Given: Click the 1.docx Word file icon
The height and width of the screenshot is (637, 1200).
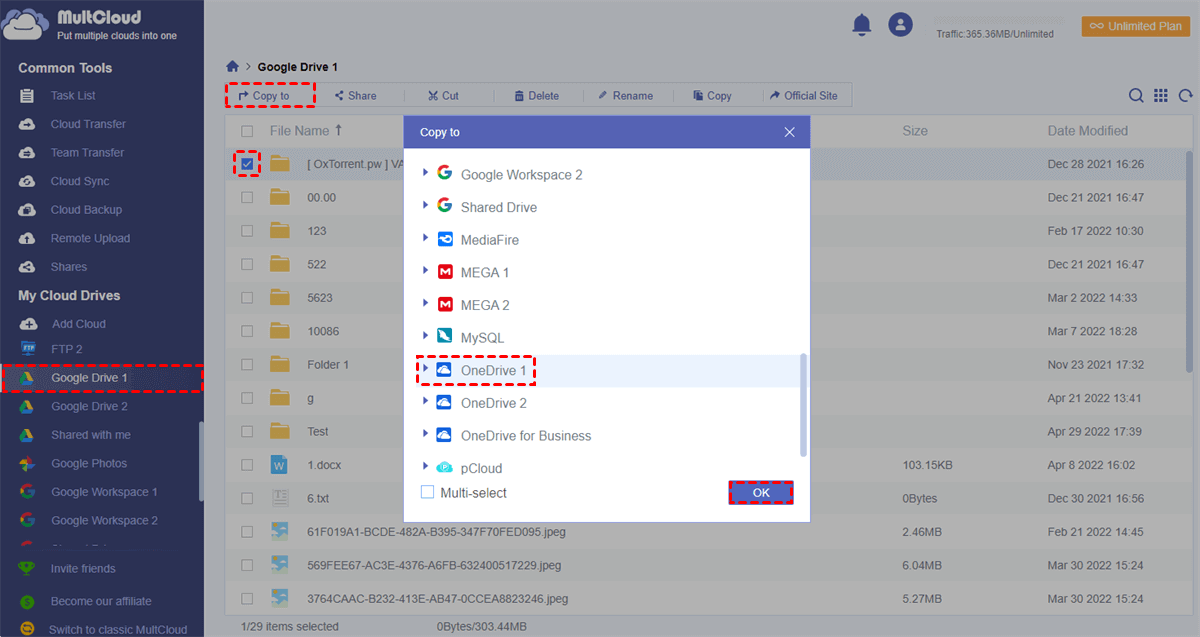Looking at the screenshot, I should [279, 465].
